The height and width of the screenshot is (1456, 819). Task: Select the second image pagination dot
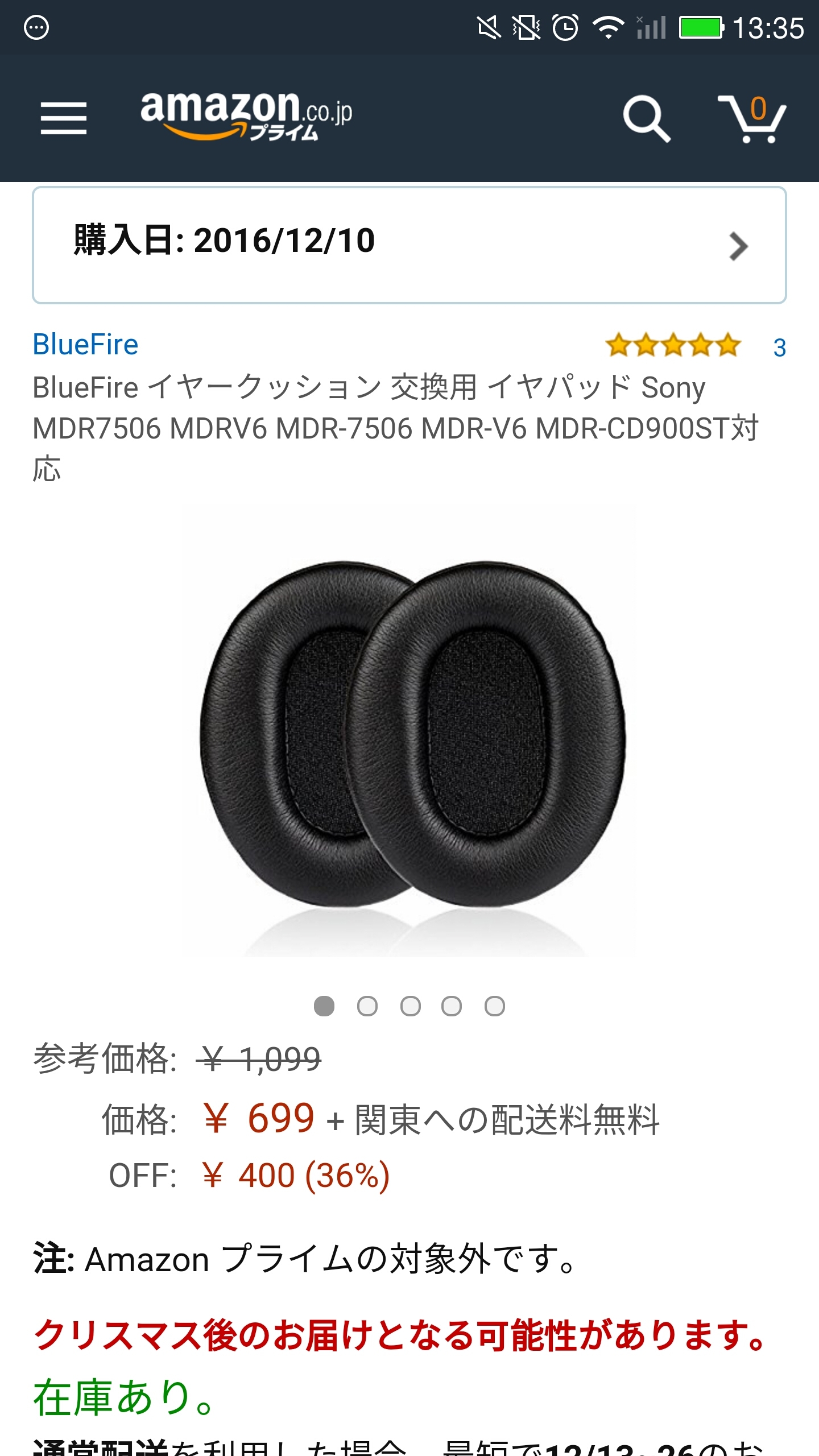click(367, 1006)
